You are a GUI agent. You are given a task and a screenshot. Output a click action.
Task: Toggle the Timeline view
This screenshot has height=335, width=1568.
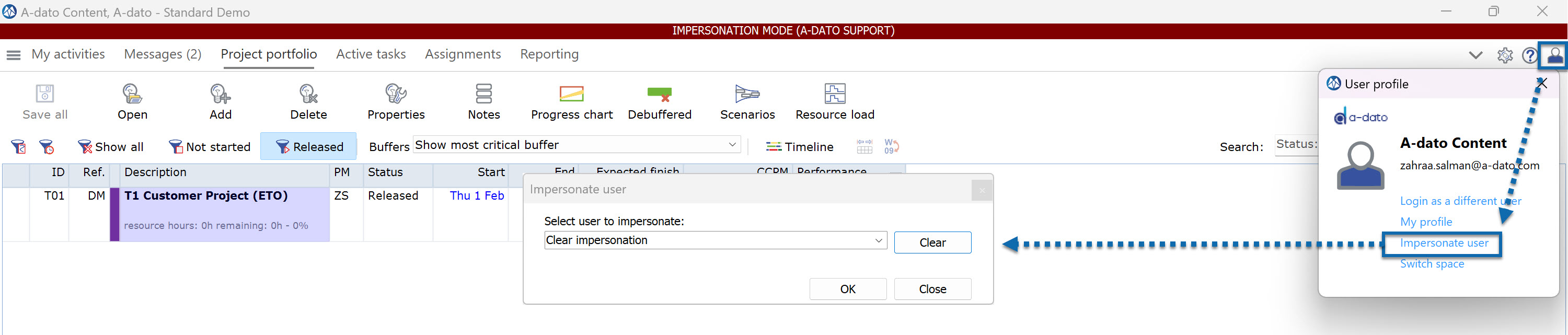800,147
